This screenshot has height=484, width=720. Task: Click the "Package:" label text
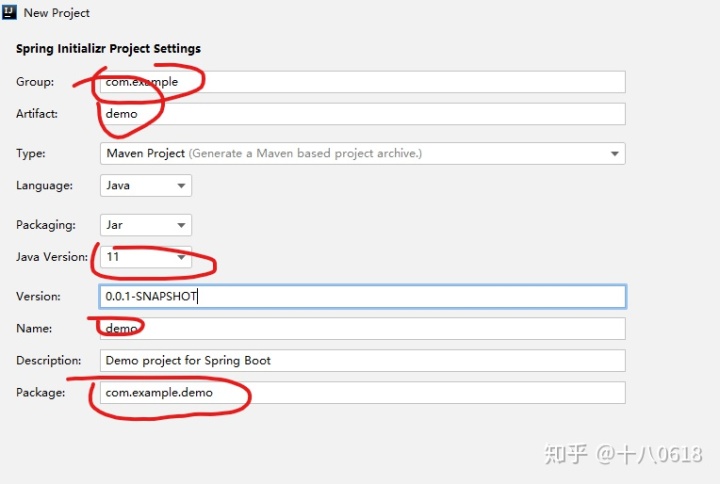coord(40,392)
